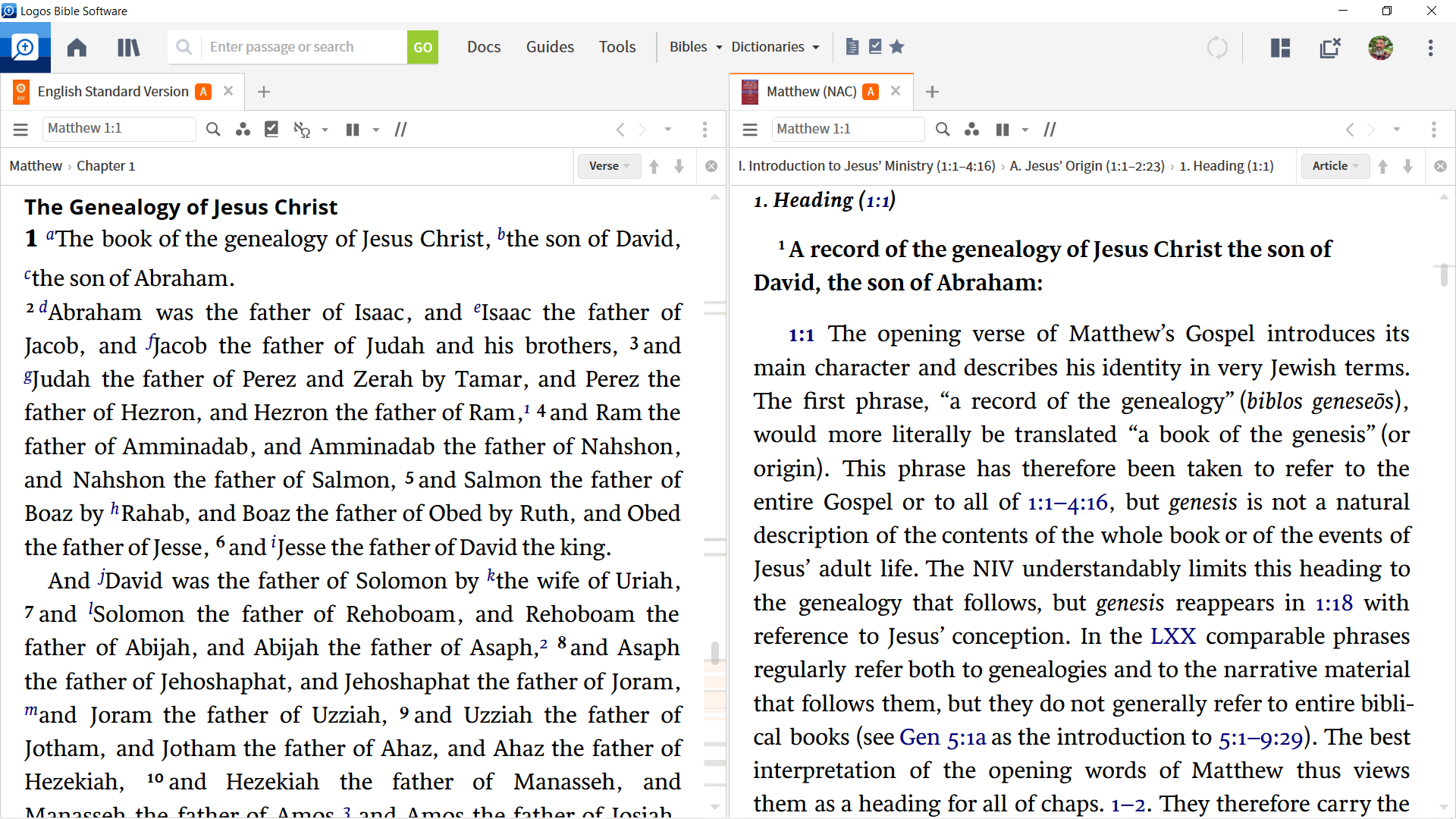Search inside the ESV panel
Image resolution: width=1456 pixels, height=819 pixels.
(213, 130)
